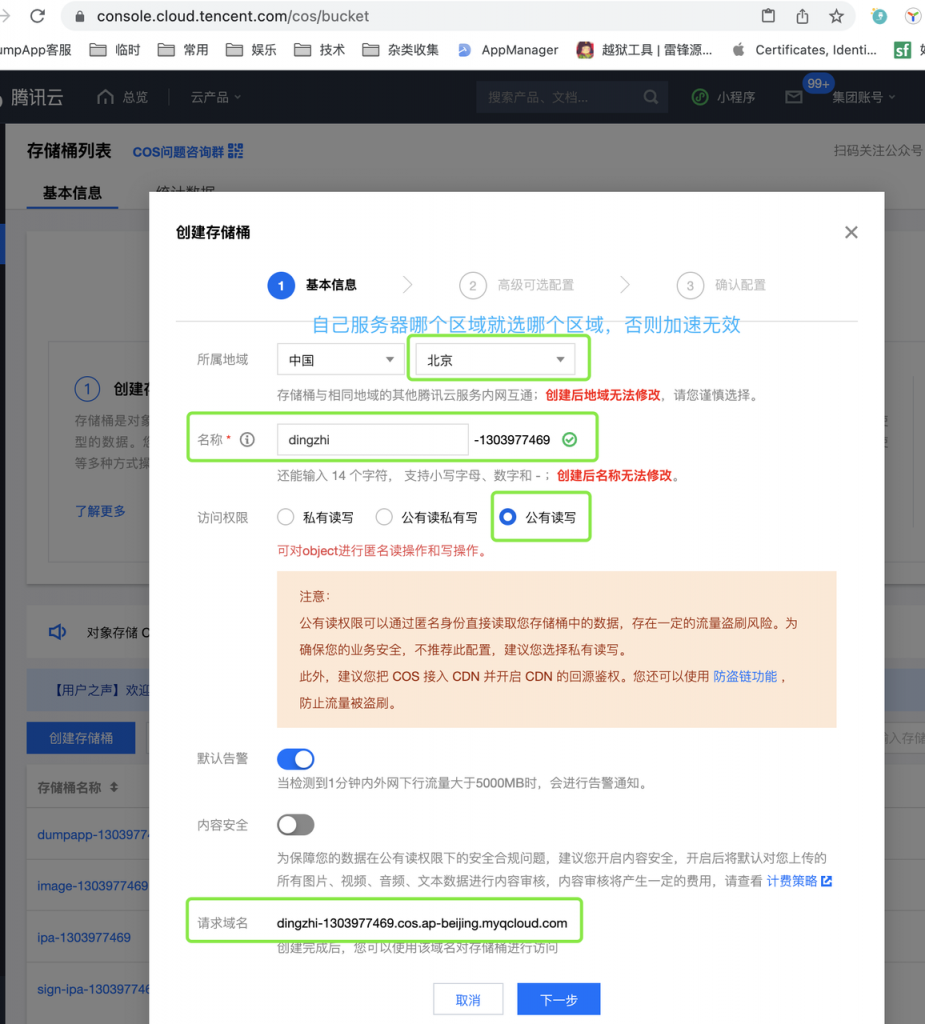Click the 请求域名 text dingzhi-1303977469.cos.ap-beijing.myqcloud.com

[x=422, y=923]
